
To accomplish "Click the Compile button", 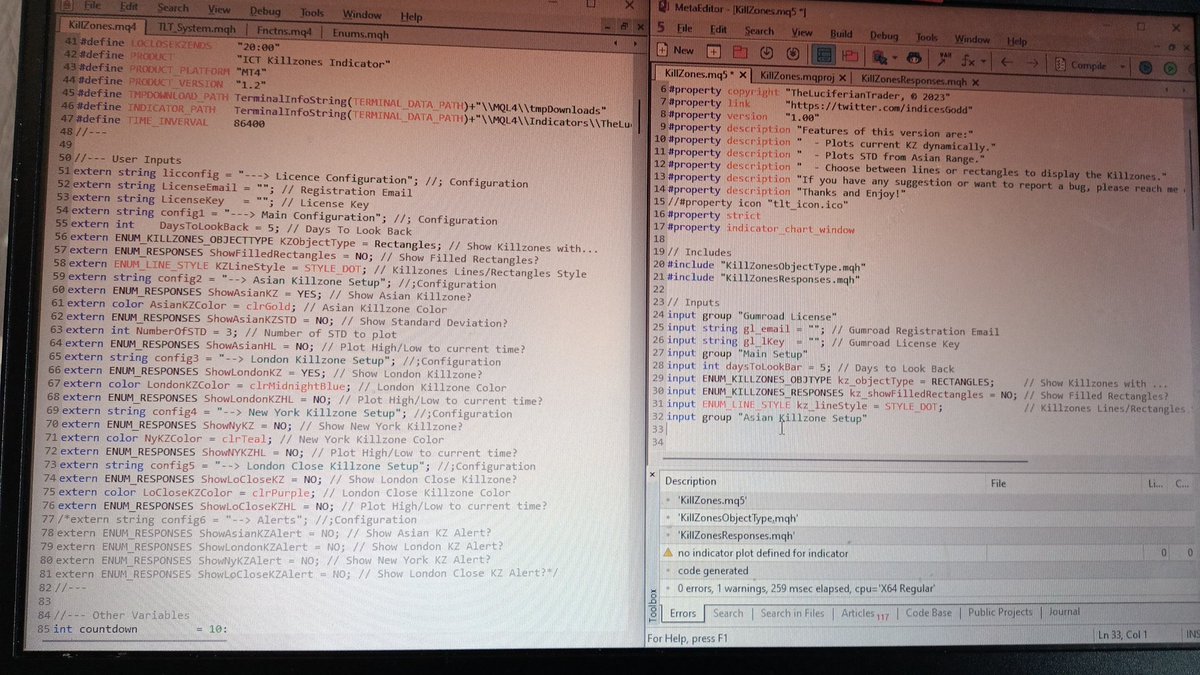I will [1083, 65].
